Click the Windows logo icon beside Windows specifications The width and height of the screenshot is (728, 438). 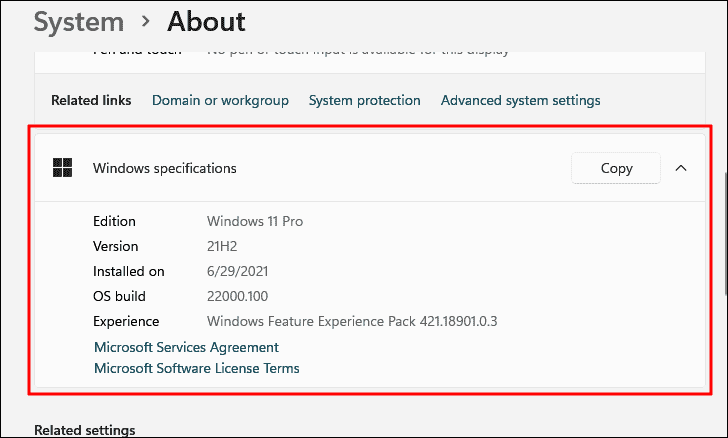(62, 168)
